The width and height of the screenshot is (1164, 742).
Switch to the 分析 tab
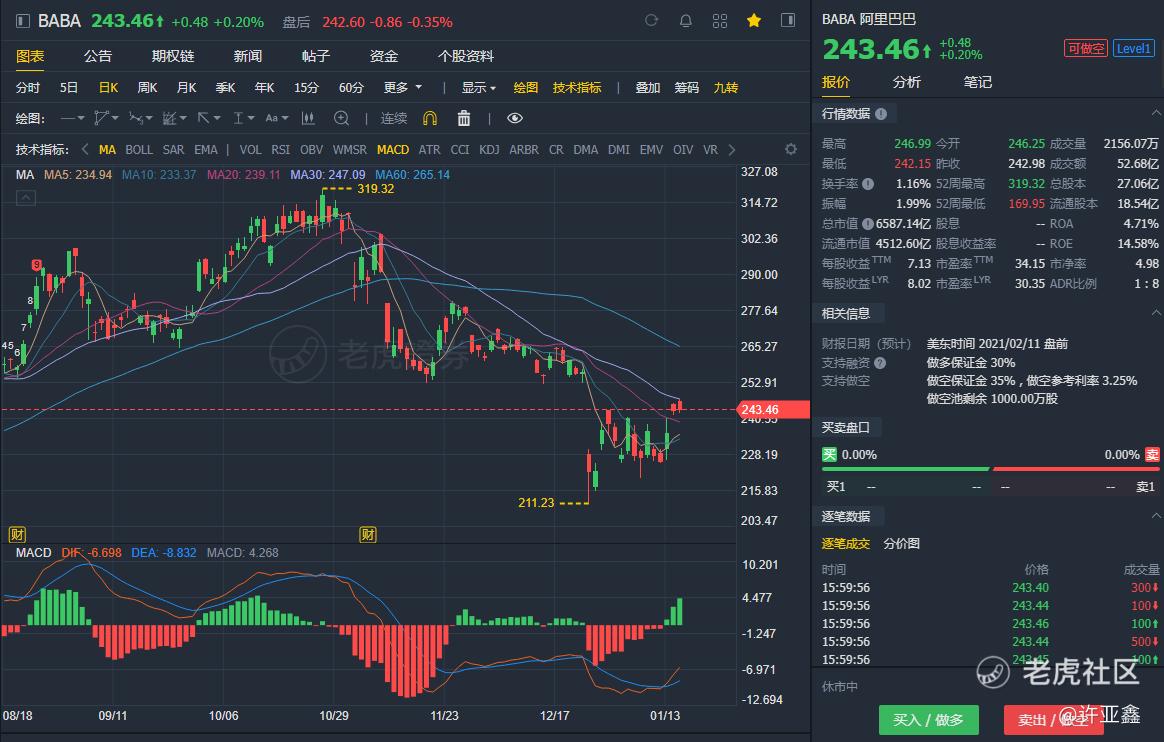[906, 82]
